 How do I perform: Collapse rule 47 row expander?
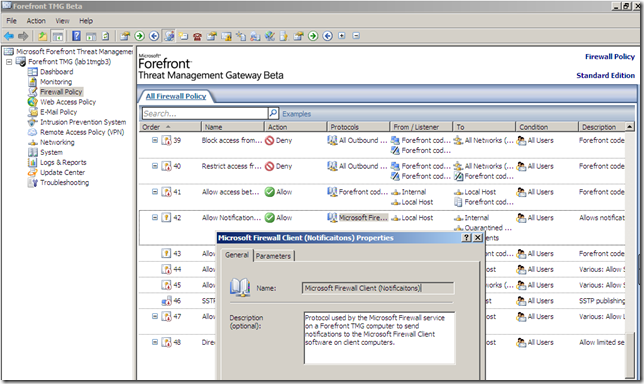click(155, 316)
